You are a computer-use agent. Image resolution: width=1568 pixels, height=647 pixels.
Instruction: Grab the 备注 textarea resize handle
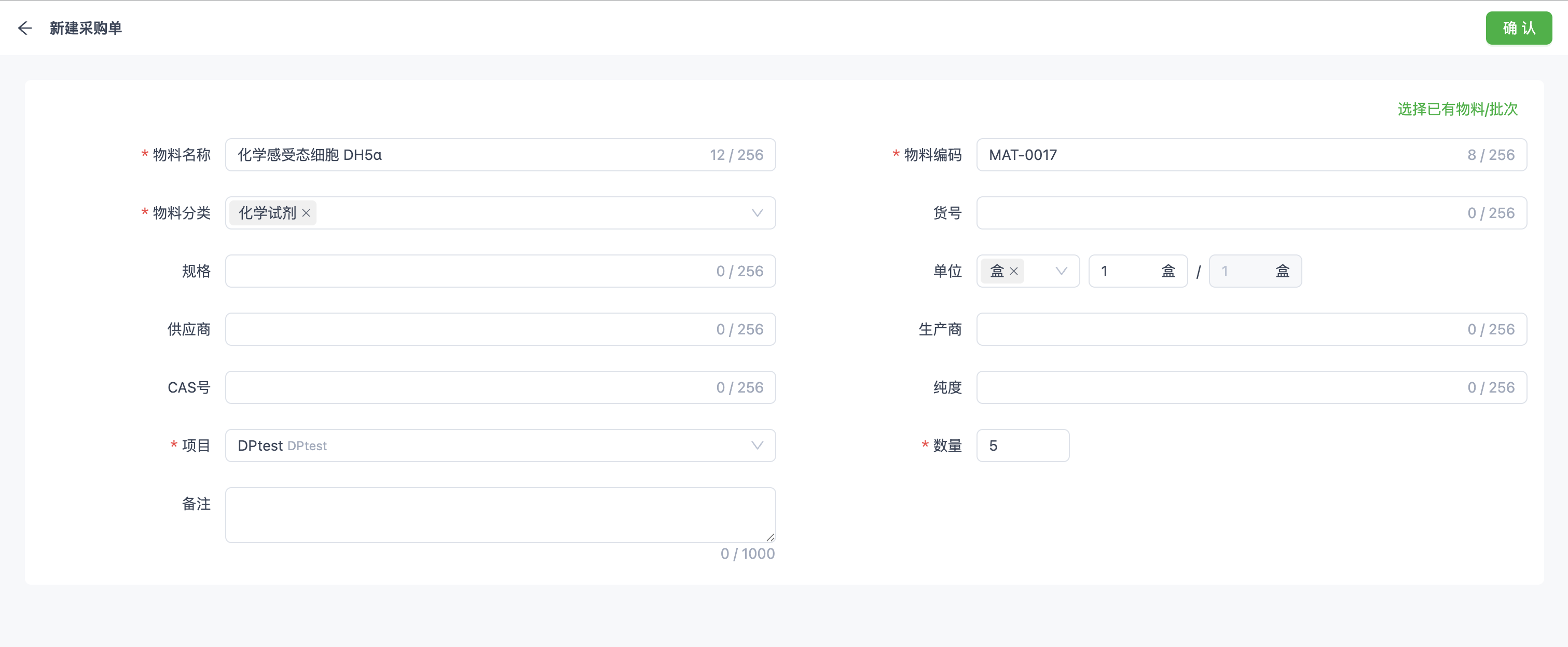(x=770, y=537)
